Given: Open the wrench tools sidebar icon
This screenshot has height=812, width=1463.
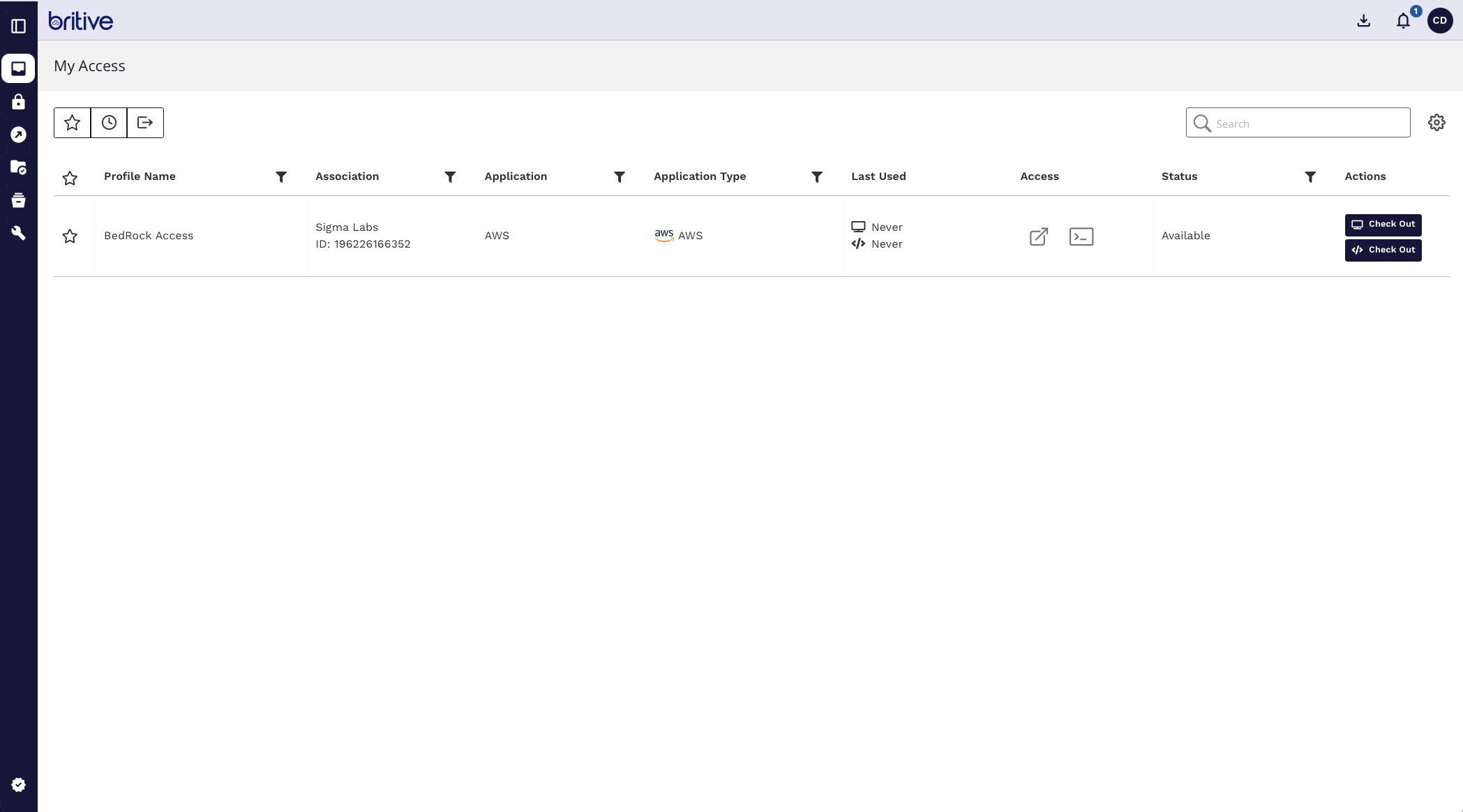Looking at the screenshot, I should tap(19, 233).
